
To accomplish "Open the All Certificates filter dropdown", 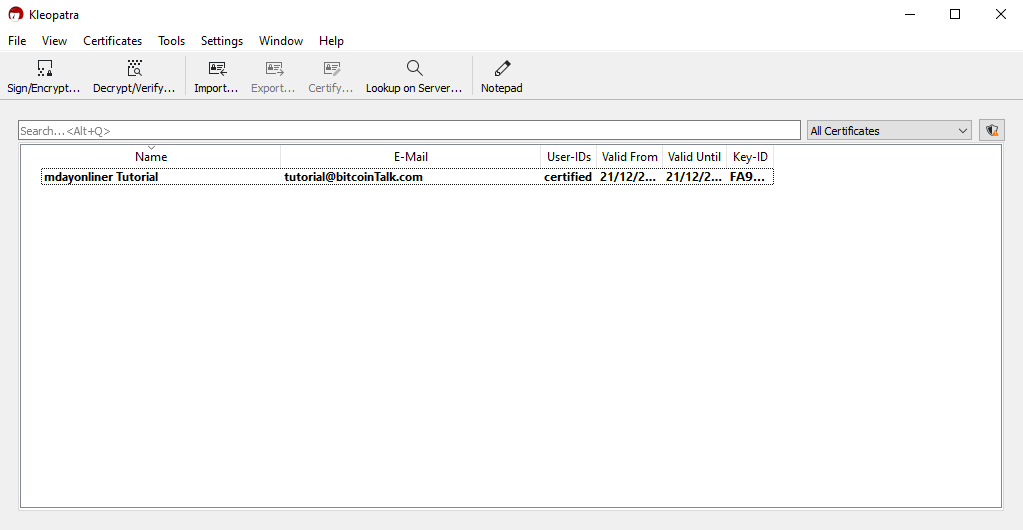I will click(x=889, y=131).
